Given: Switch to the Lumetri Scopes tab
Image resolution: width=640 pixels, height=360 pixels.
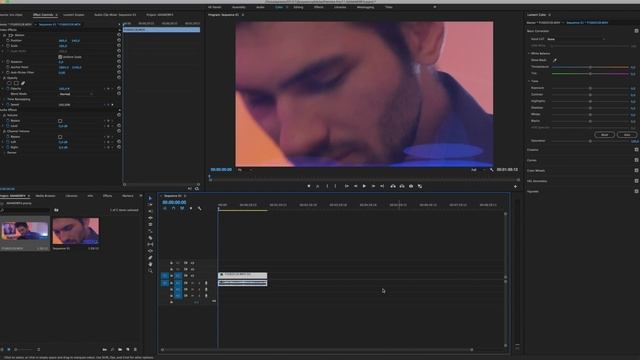Looking at the screenshot, I should (73, 15).
